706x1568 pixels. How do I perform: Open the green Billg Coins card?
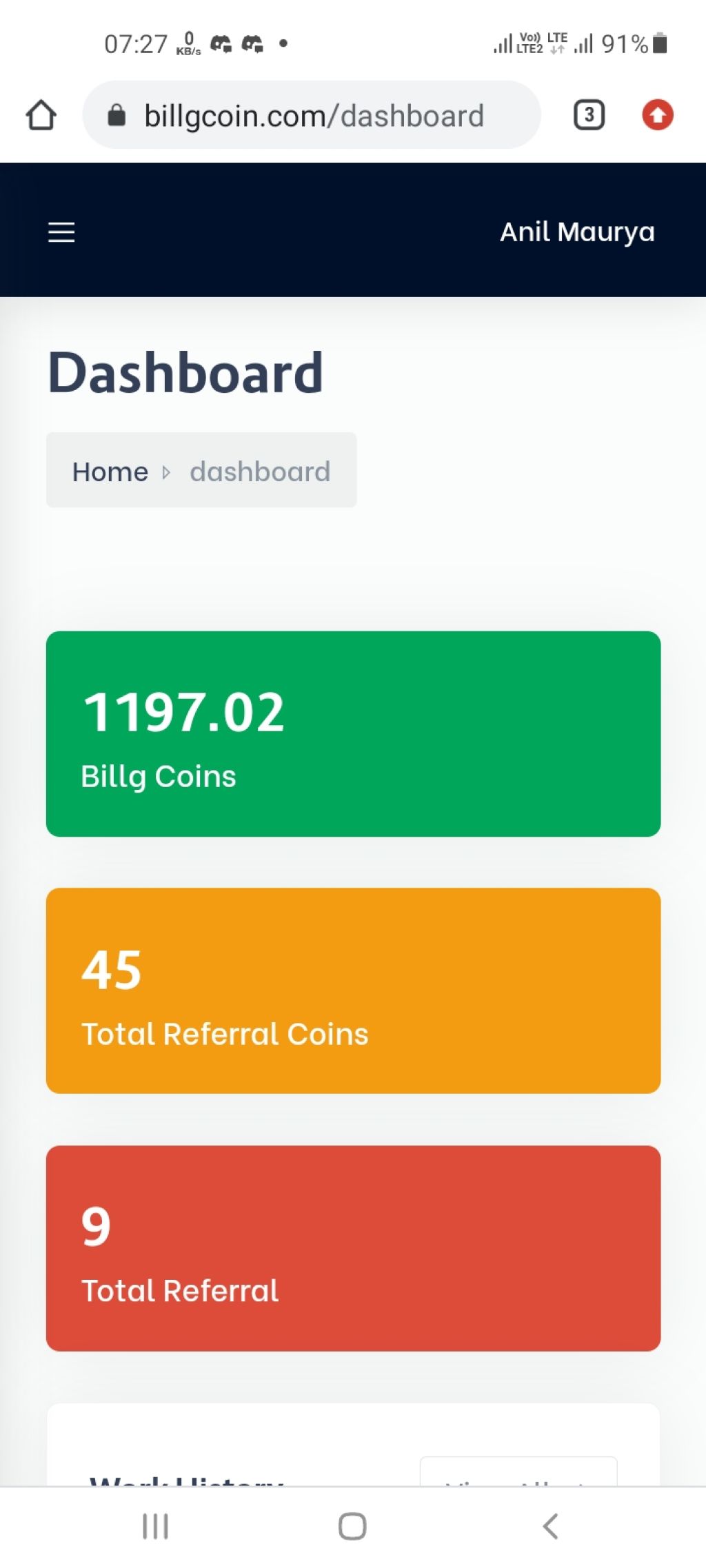[x=353, y=734]
